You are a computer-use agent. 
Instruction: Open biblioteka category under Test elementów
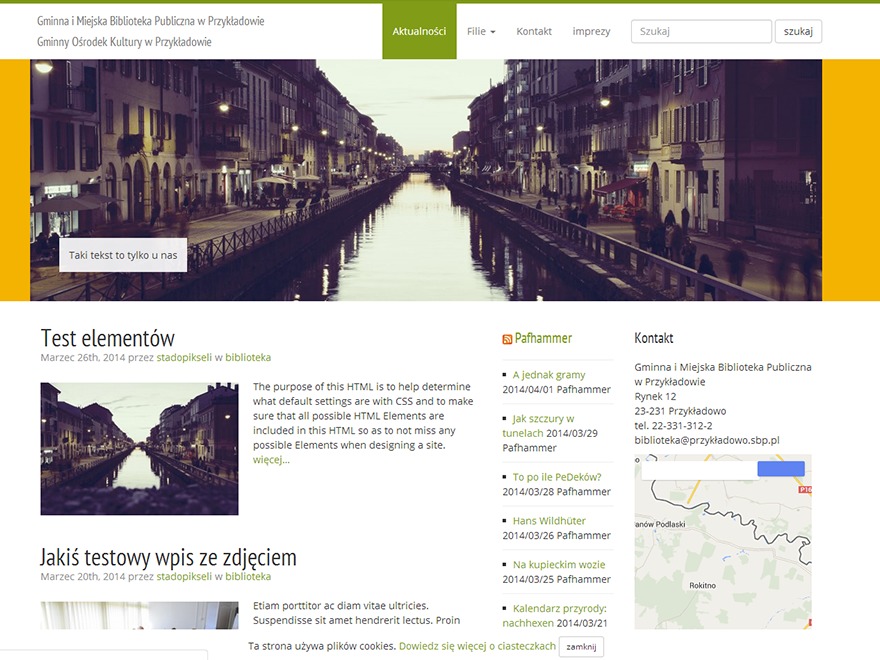248,358
